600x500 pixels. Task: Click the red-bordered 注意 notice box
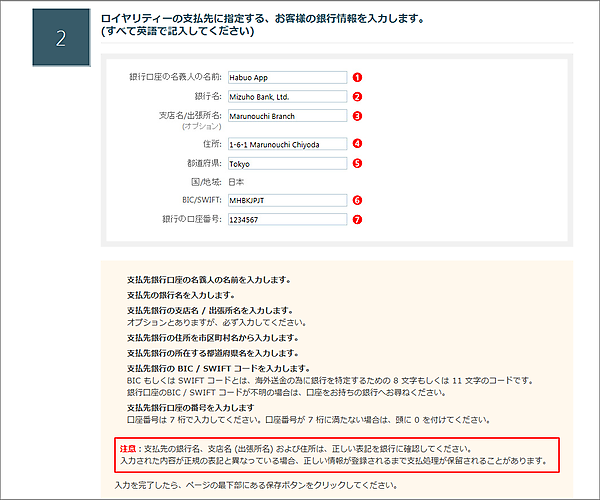pos(335,455)
